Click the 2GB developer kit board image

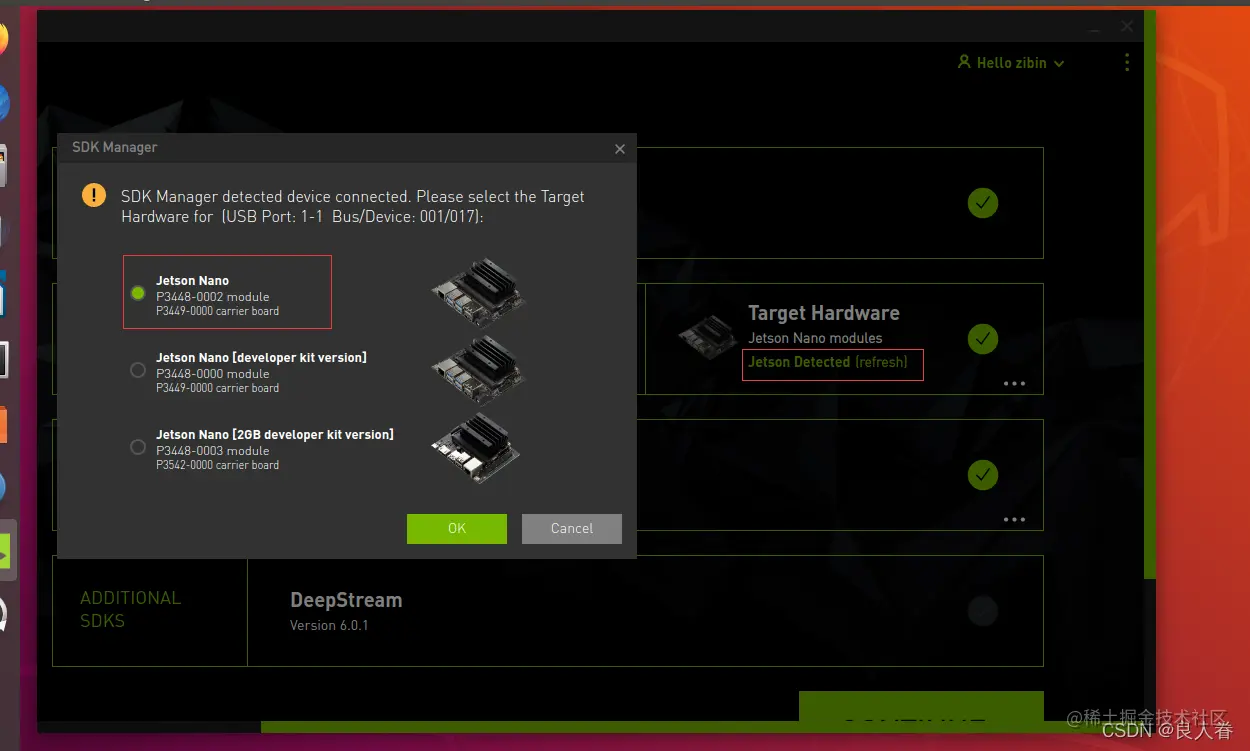click(x=477, y=447)
